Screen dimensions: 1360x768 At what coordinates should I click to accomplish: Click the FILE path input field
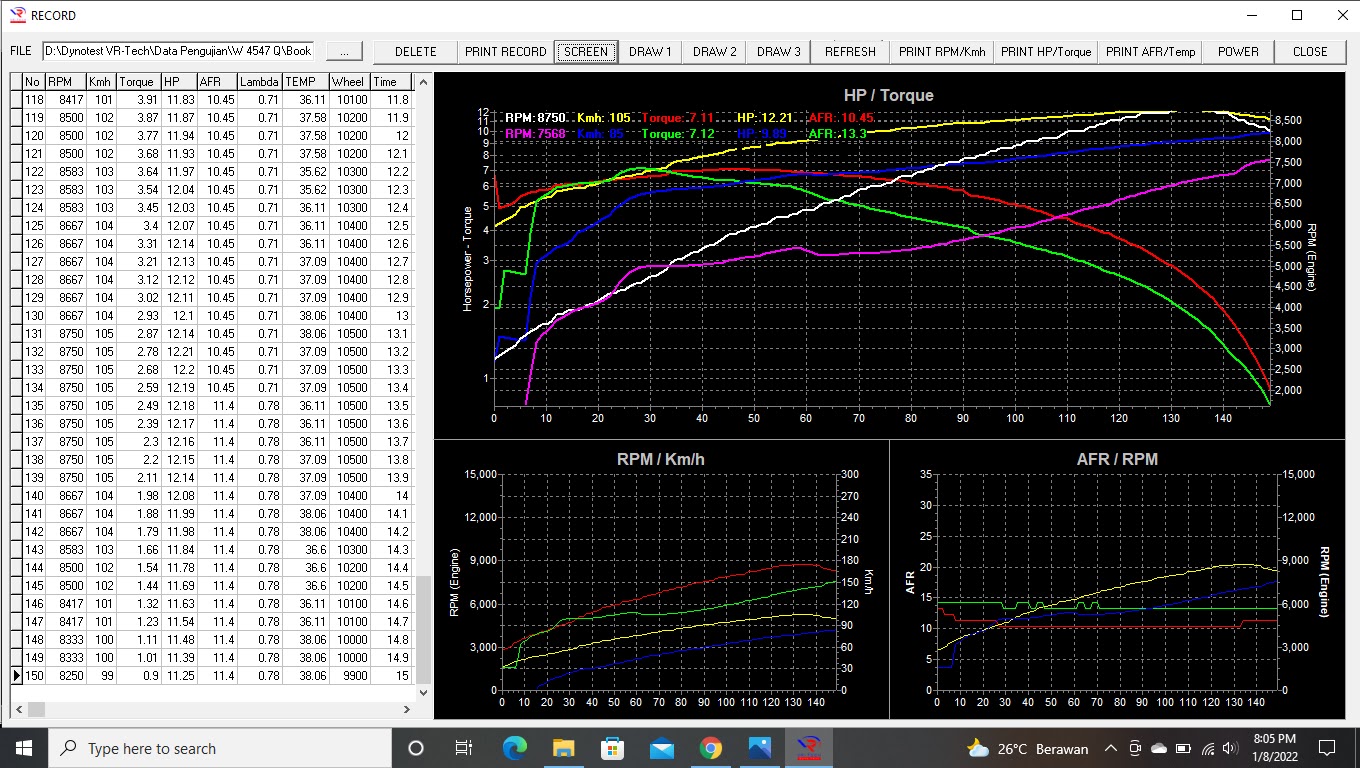[178, 51]
